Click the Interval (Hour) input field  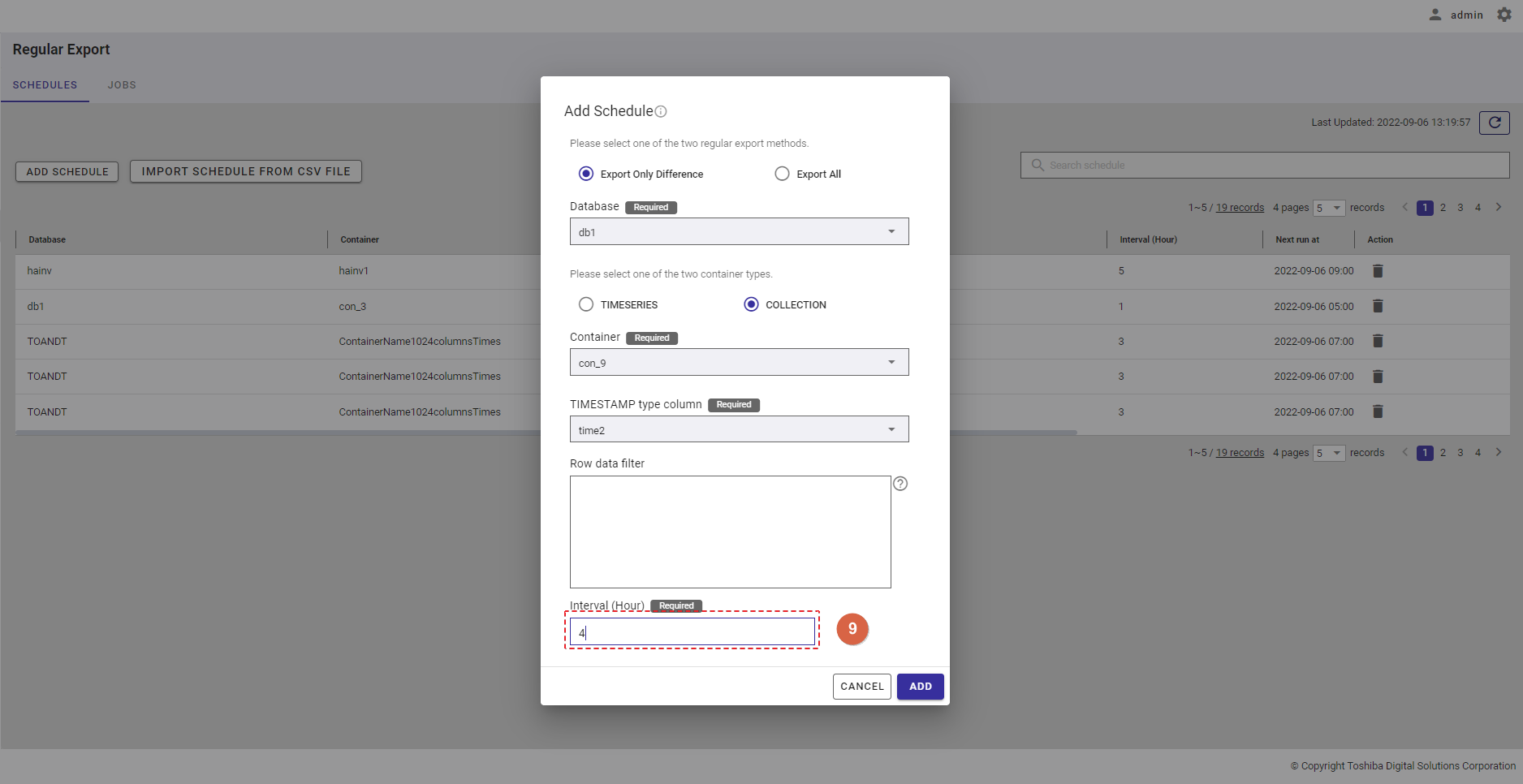point(692,631)
